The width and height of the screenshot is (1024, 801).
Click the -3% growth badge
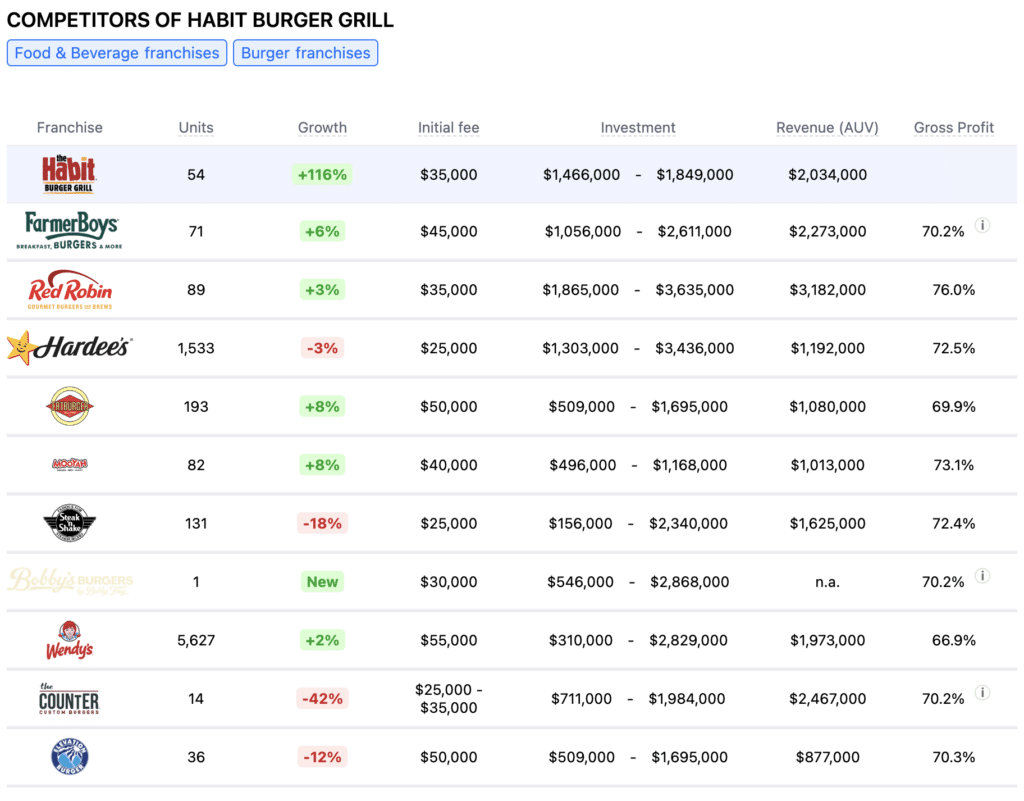[x=322, y=348]
